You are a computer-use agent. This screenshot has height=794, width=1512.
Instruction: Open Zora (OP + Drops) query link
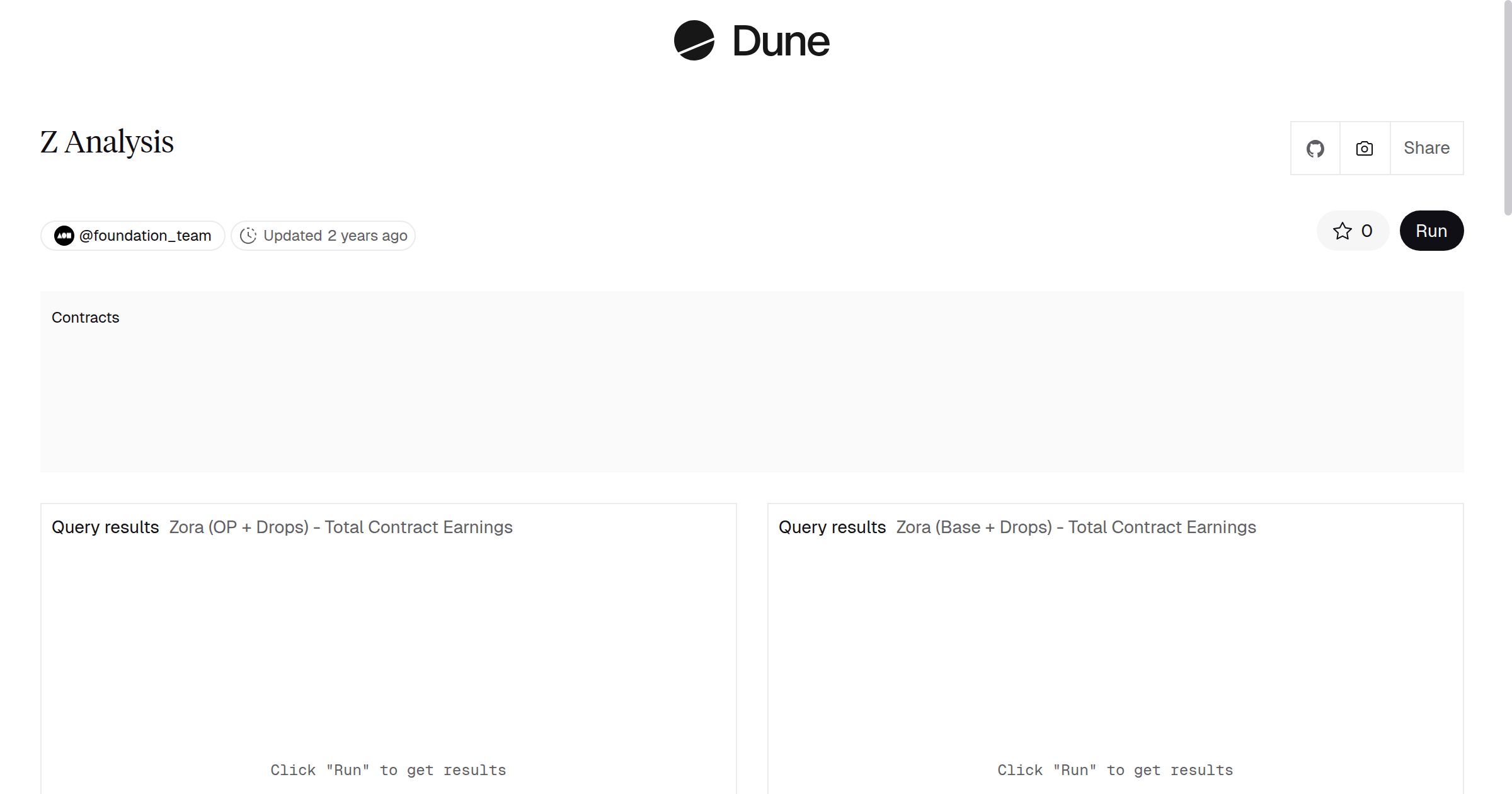coord(340,527)
